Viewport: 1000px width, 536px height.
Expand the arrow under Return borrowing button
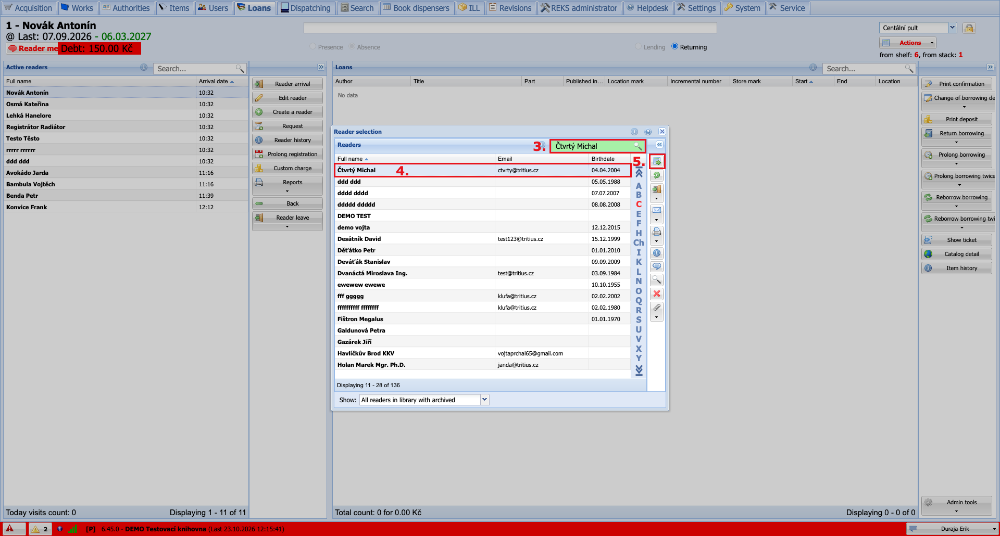pyautogui.click(x=956, y=142)
